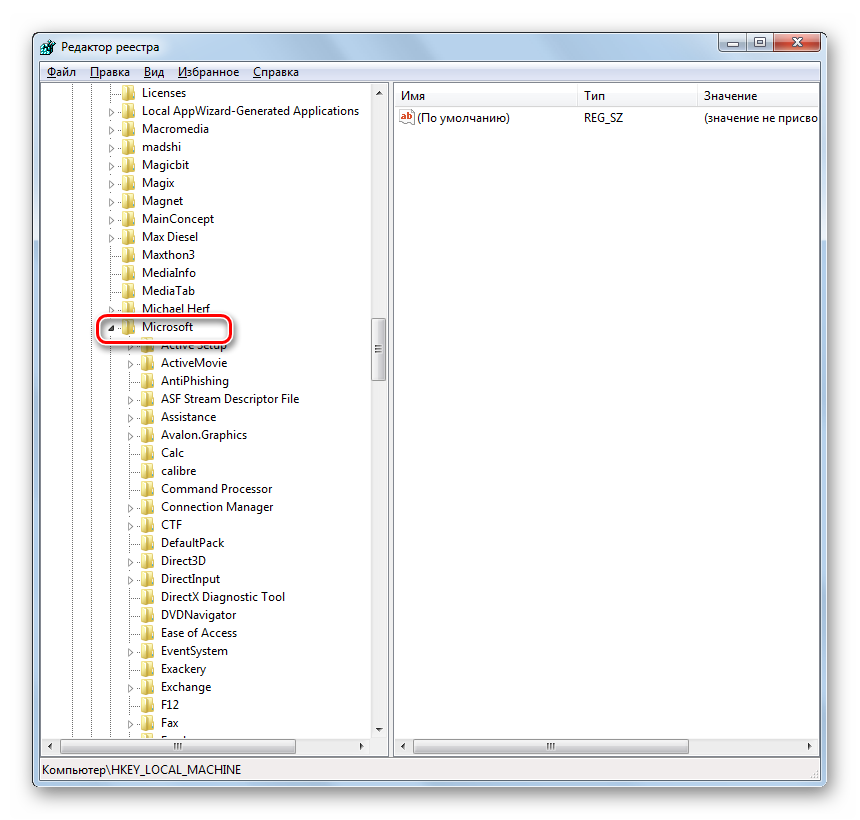Click the status bar registry path text
This screenshot has height=820, width=860.
pos(142,770)
